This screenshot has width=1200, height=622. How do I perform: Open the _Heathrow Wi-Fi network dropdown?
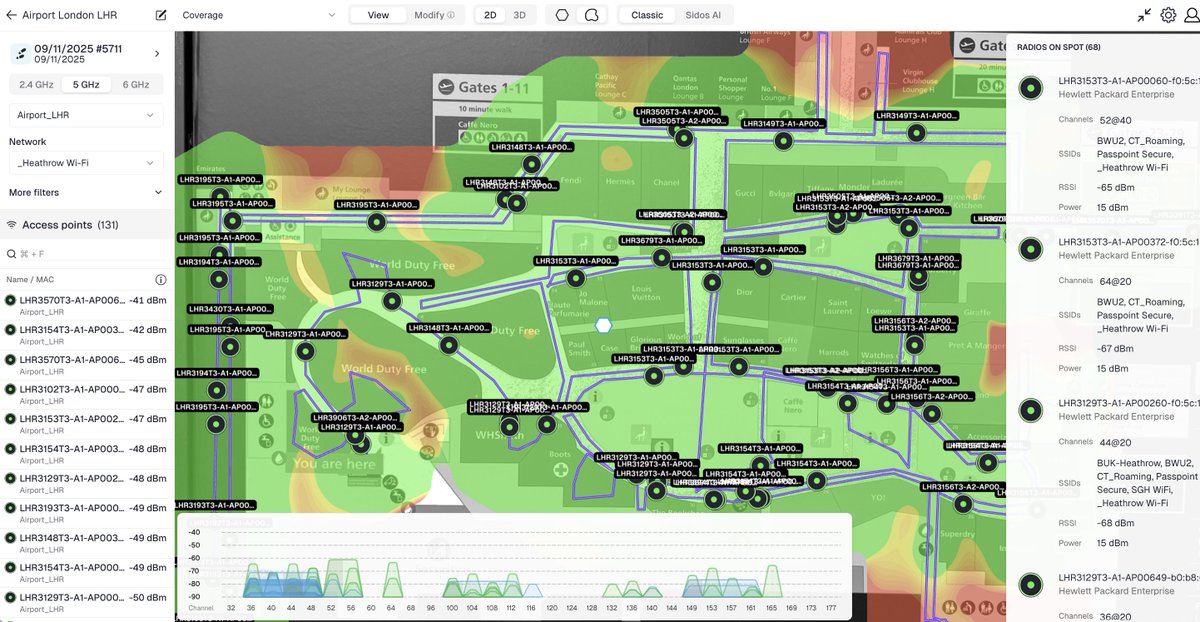86,162
